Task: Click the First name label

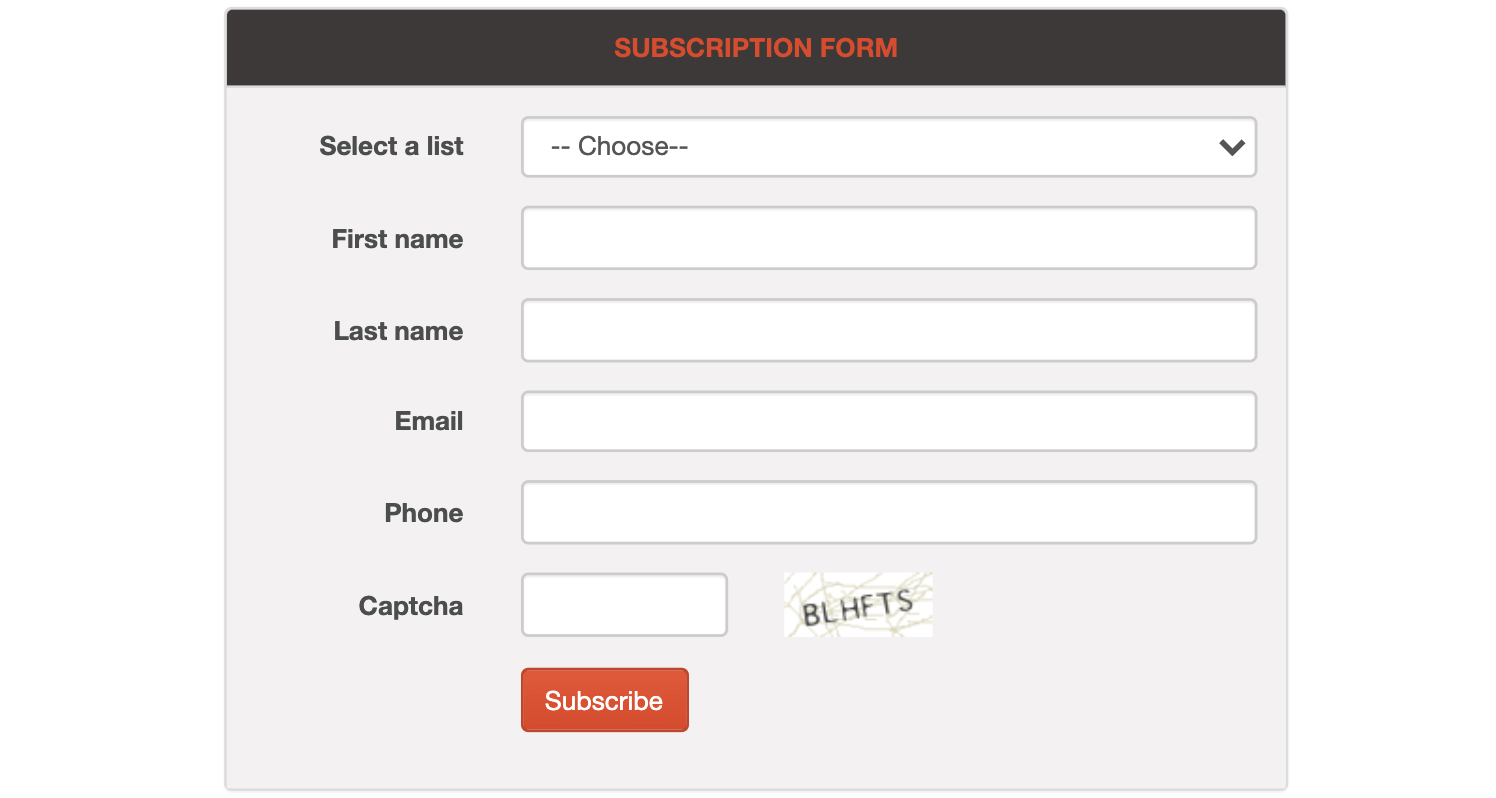Action: click(x=397, y=239)
